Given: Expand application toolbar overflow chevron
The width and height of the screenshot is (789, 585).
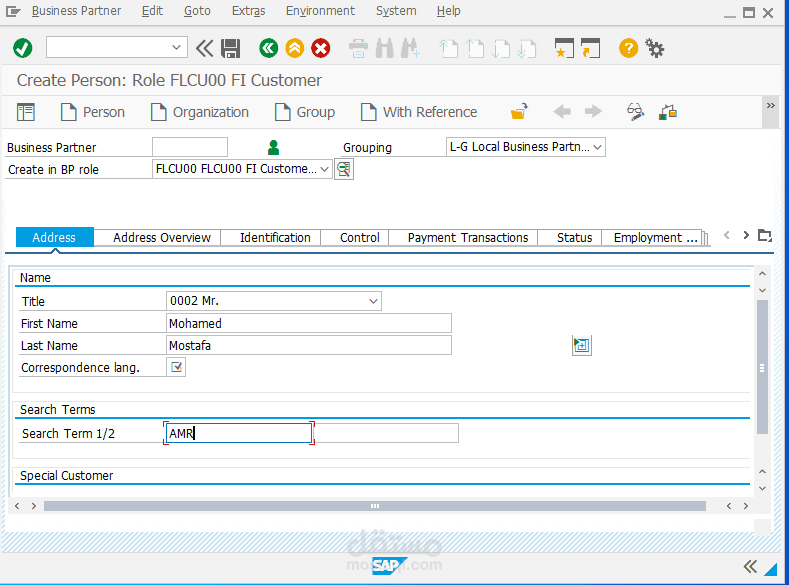Looking at the screenshot, I should coord(770,106).
